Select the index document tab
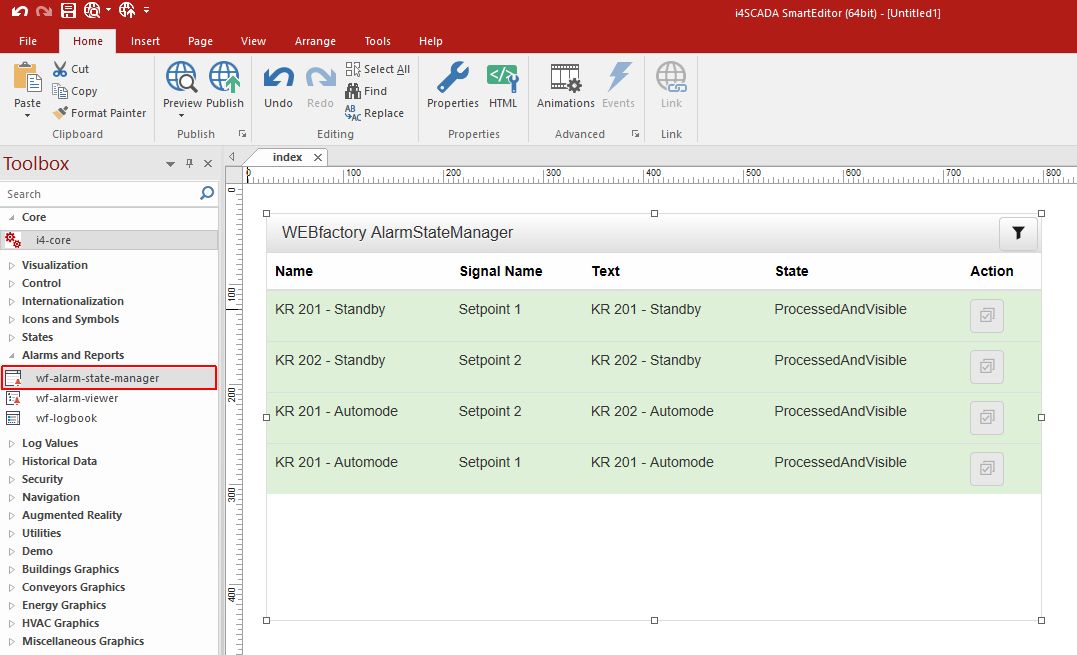This screenshot has width=1077, height=655. point(287,157)
